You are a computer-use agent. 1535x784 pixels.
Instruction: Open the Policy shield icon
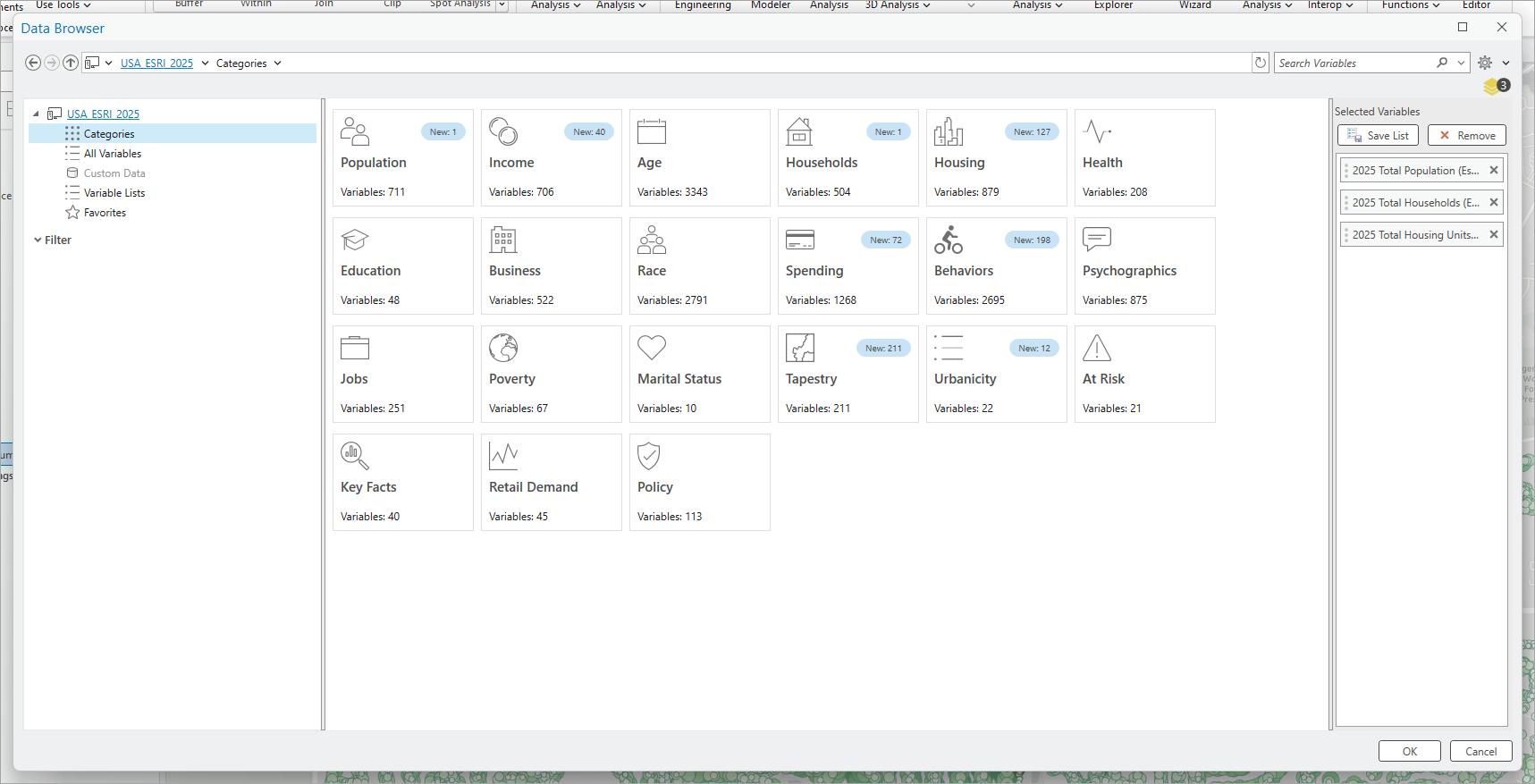point(649,456)
